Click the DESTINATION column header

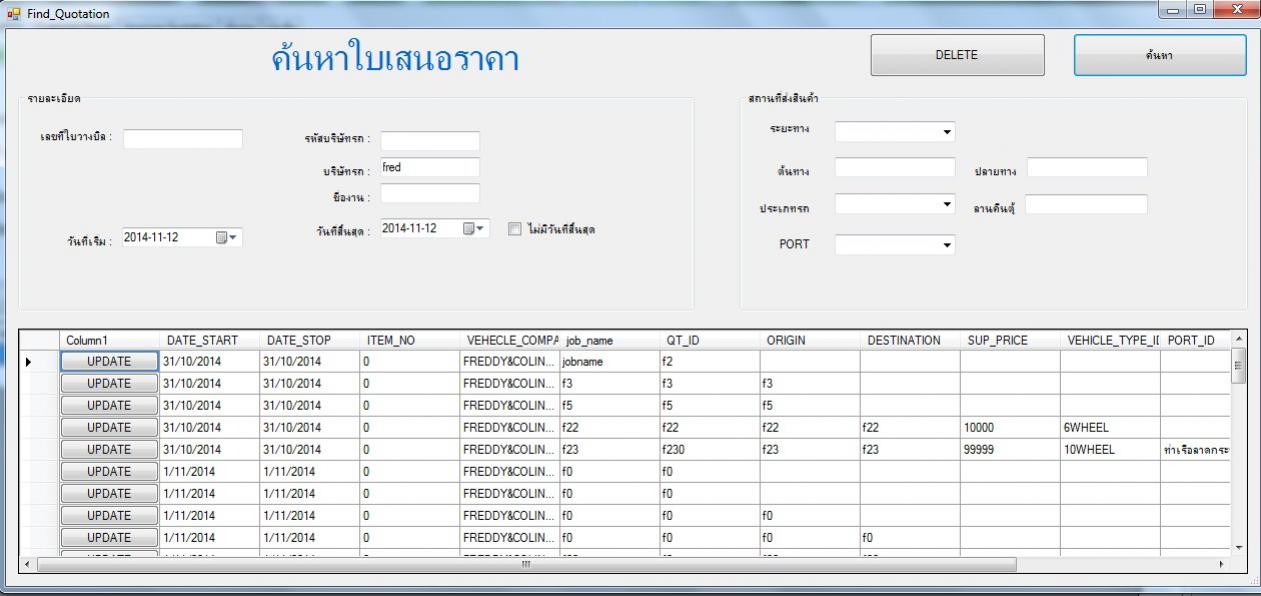[x=909, y=340]
